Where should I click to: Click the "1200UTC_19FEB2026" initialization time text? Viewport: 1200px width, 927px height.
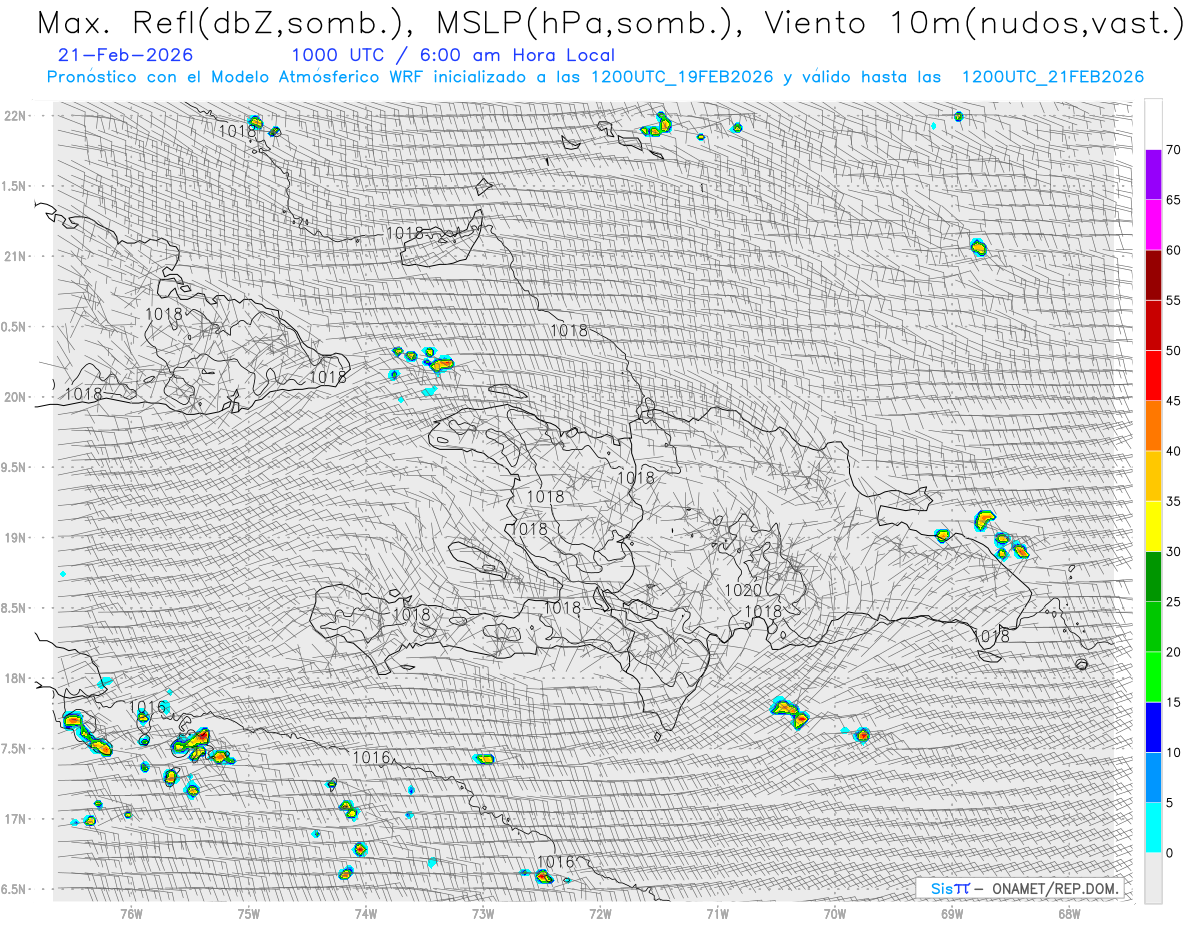click(x=681, y=77)
